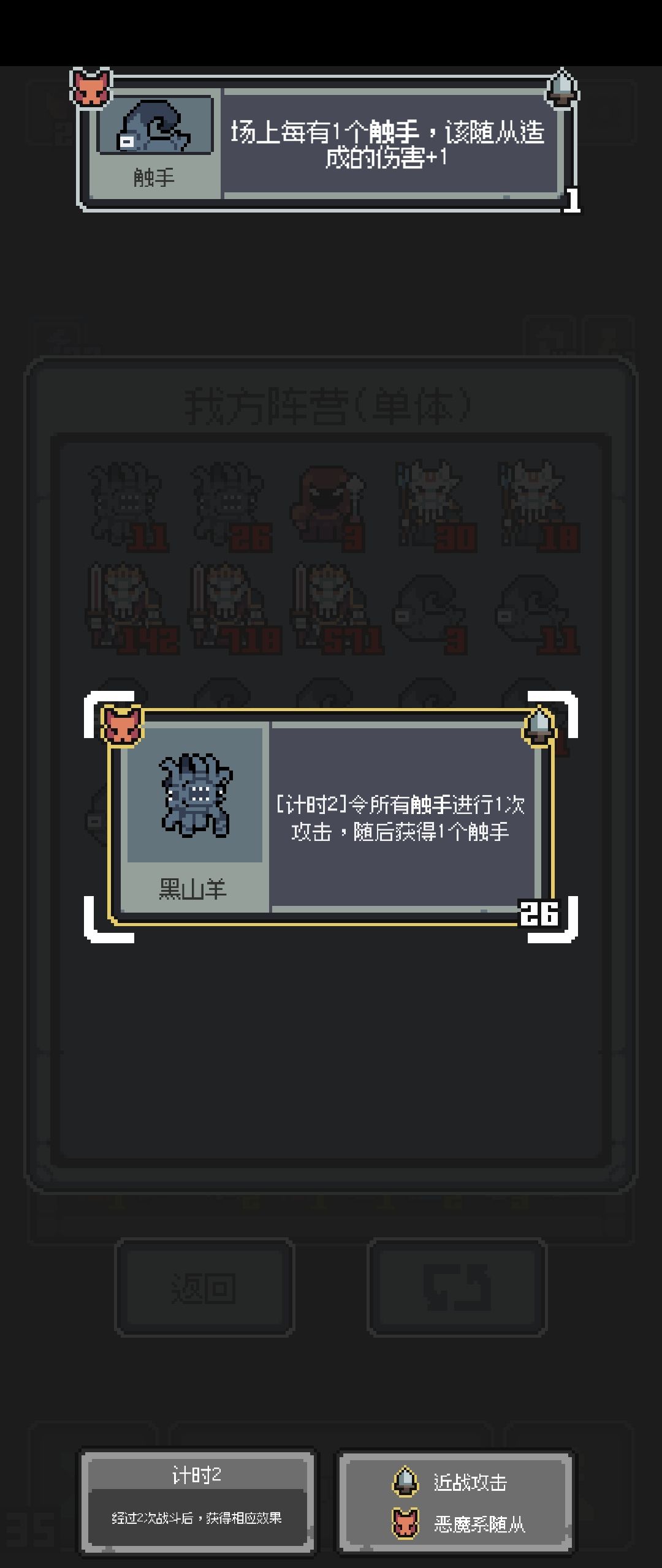This screenshot has height=1568, width=662.
Task: Select the dimmed minion with attack 718
Action: coord(233,608)
